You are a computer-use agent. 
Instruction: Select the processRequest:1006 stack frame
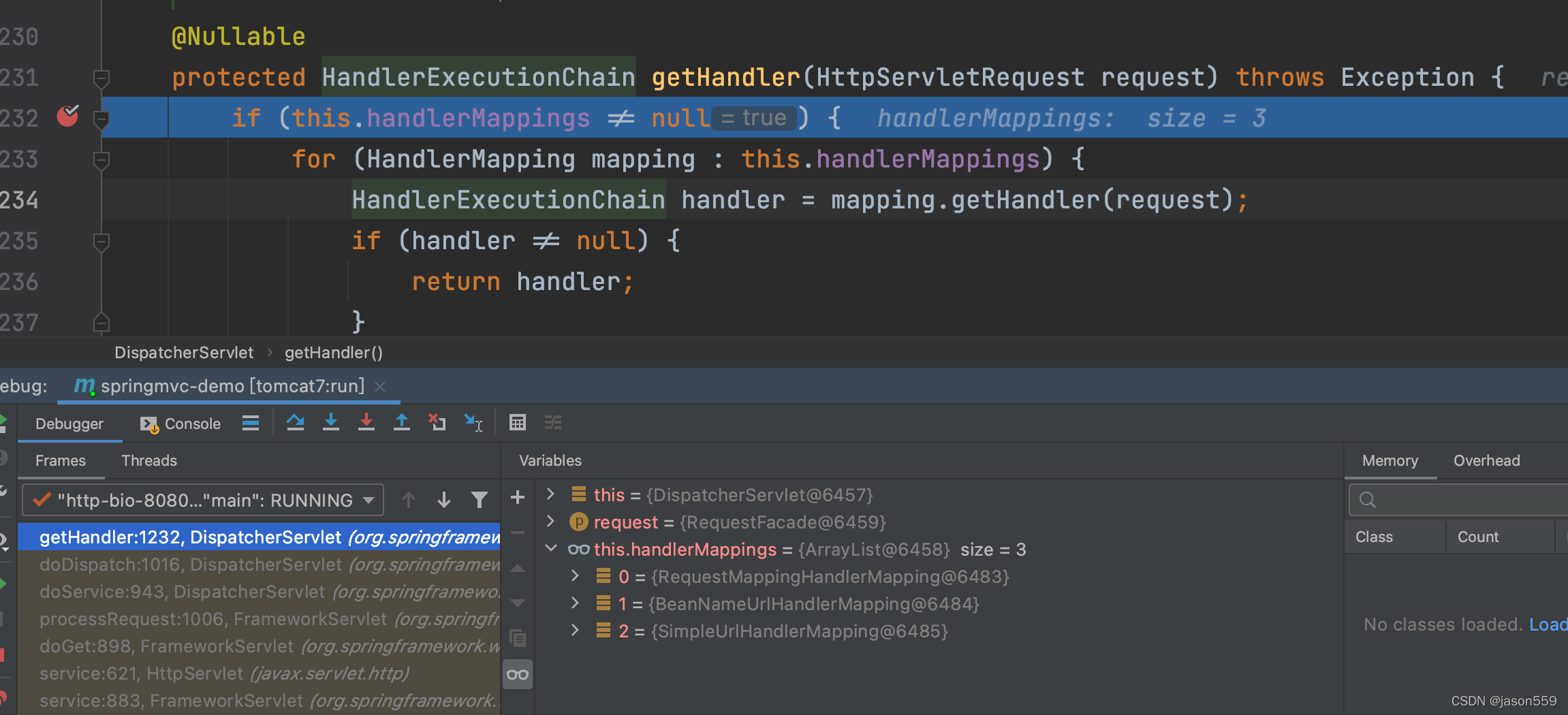259,619
